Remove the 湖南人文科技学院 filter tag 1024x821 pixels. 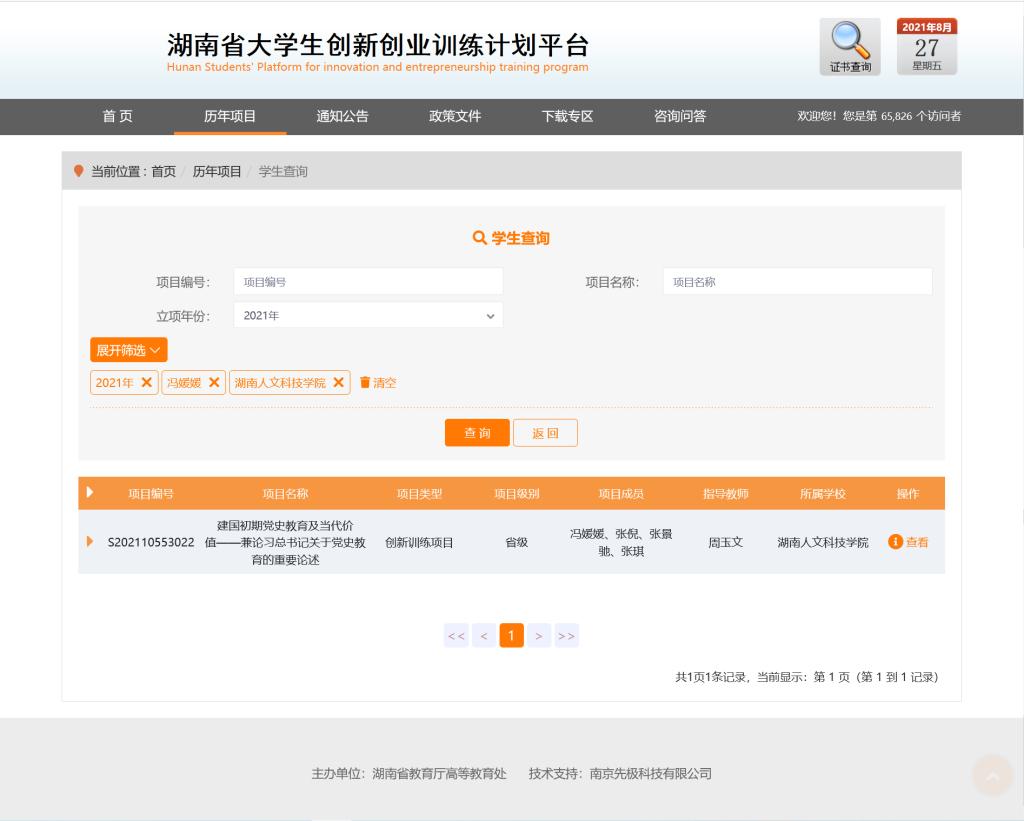point(339,383)
